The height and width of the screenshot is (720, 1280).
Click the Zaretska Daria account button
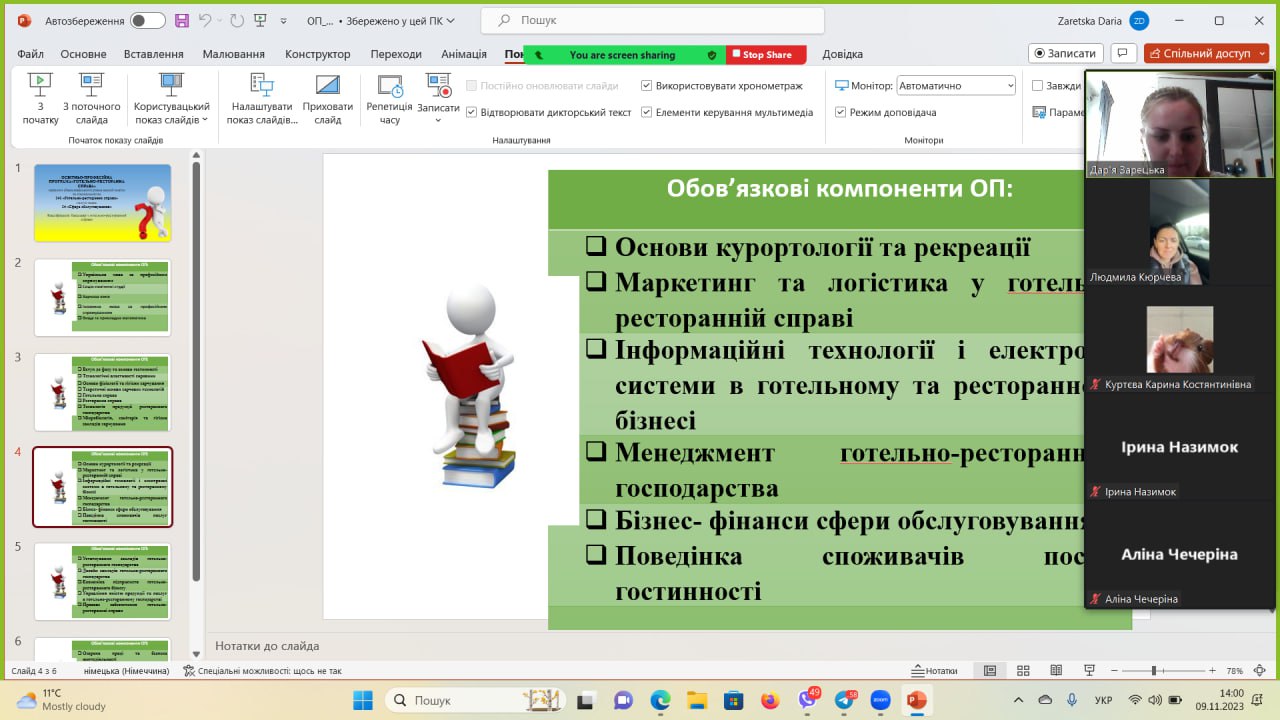(1103, 21)
